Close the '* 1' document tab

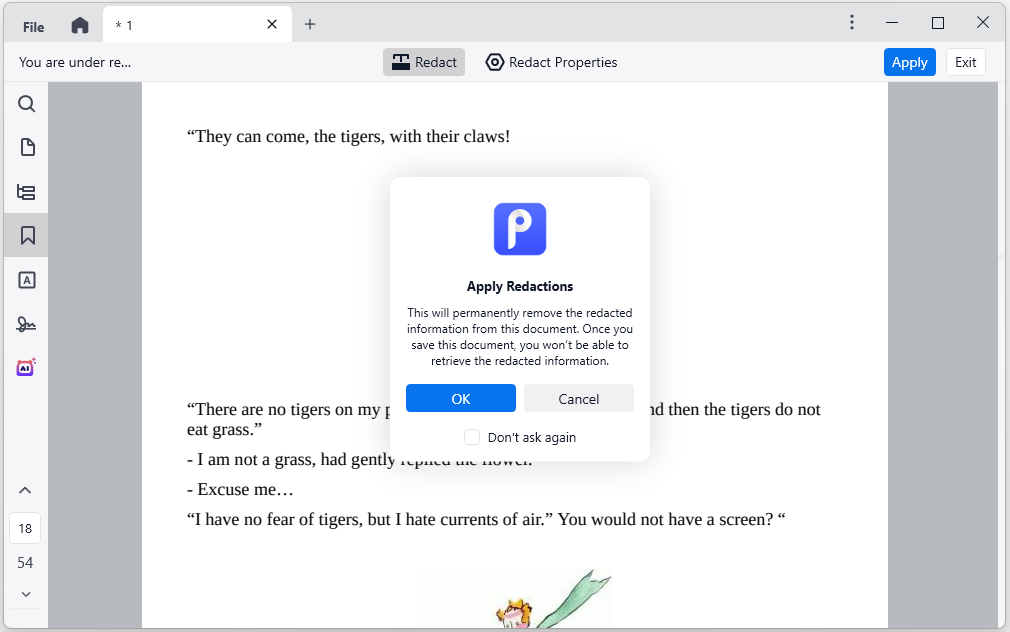(x=272, y=24)
